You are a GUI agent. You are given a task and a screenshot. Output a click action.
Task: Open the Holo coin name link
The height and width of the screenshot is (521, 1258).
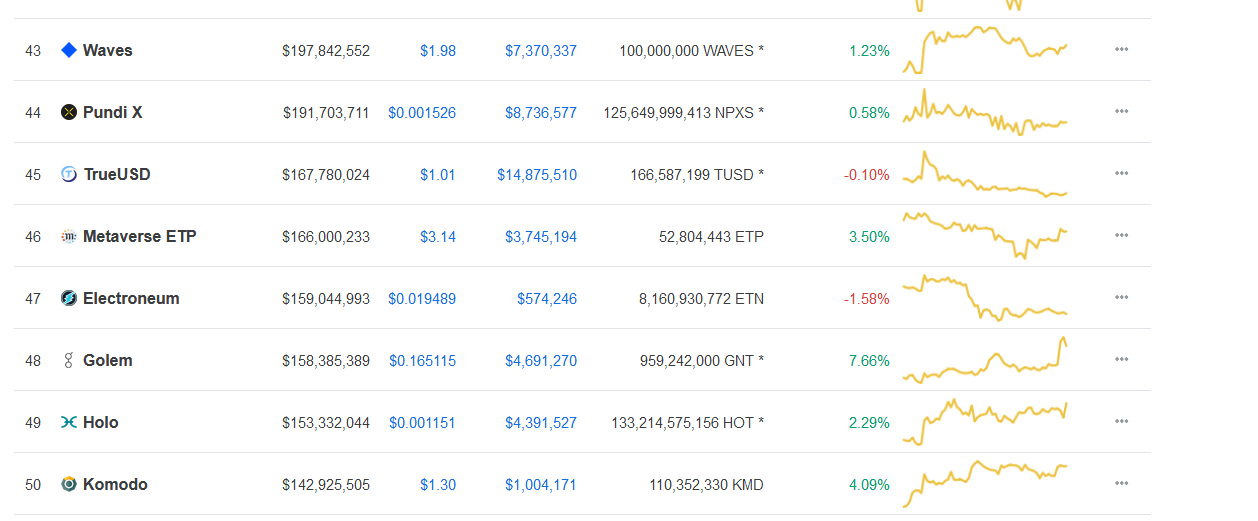[101, 422]
